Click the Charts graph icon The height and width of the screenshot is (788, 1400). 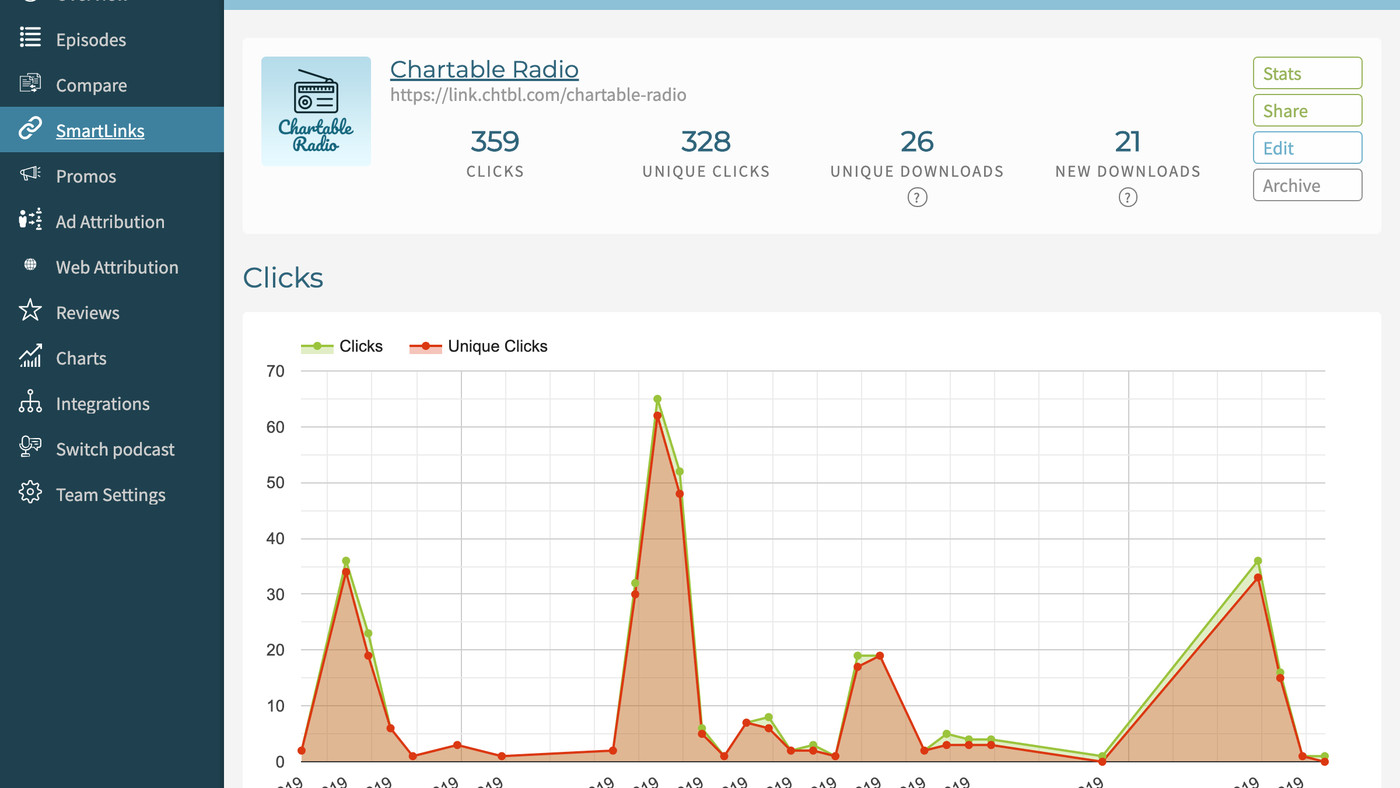(30, 357)
